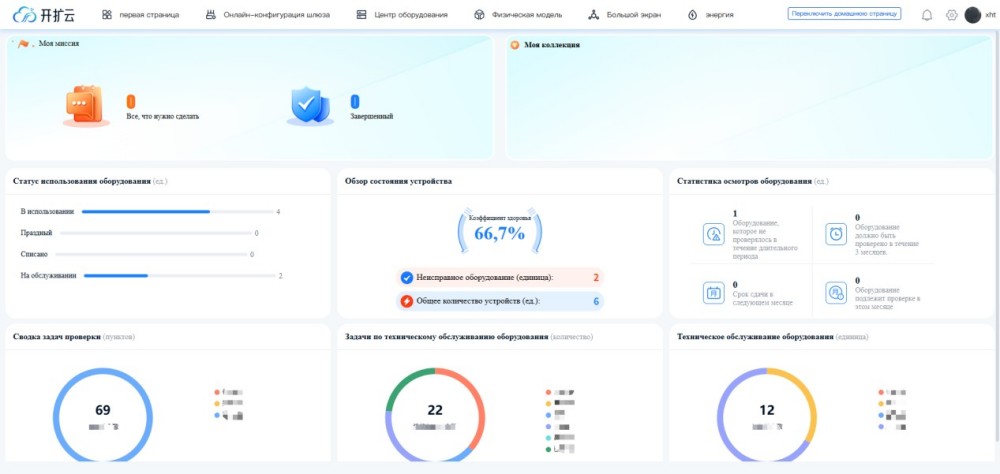Open Онлайн-конфигурация шлюза menu
The width and height of the screenshot is (1000, 474).
266,15
